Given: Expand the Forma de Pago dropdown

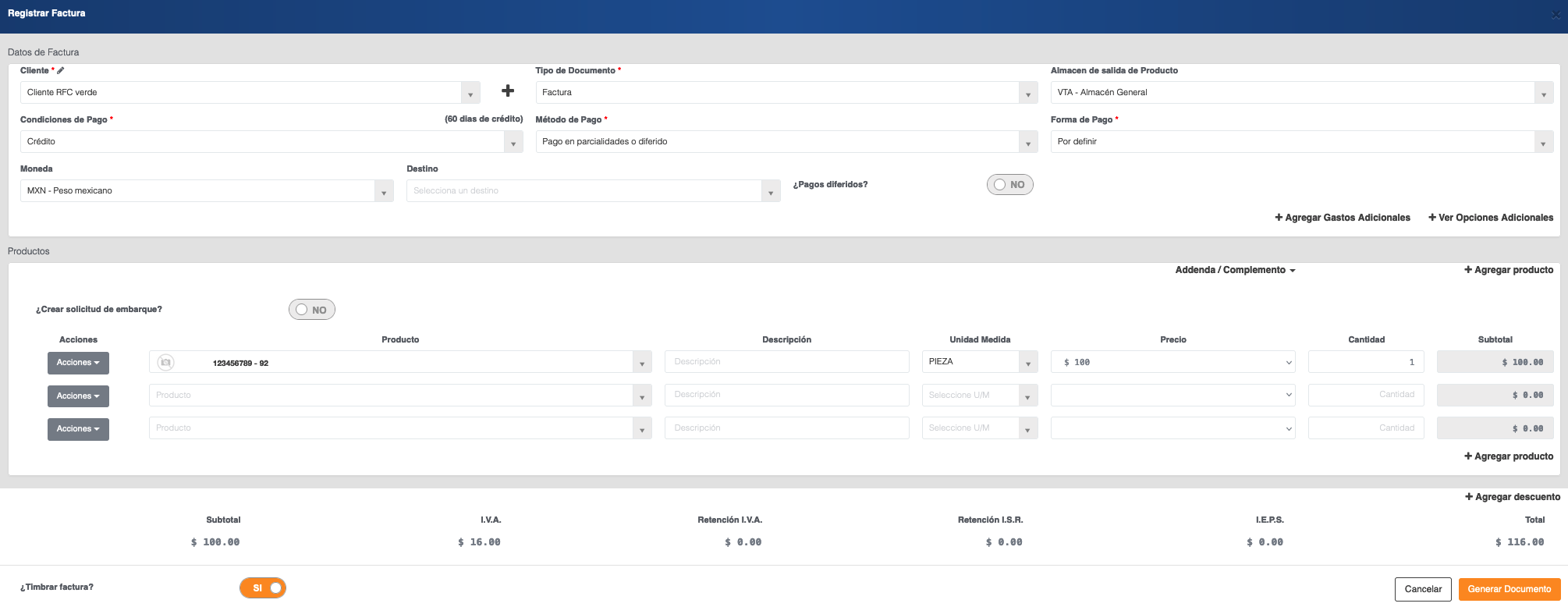Looking at the screenshot, I should 1301,142.
